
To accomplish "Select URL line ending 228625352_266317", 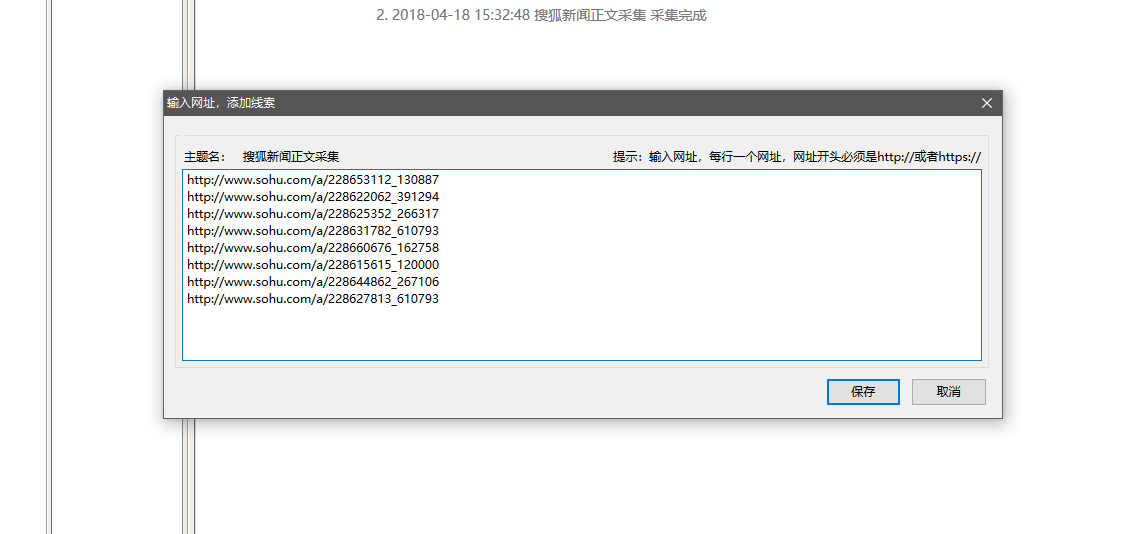I will [313, 214].
